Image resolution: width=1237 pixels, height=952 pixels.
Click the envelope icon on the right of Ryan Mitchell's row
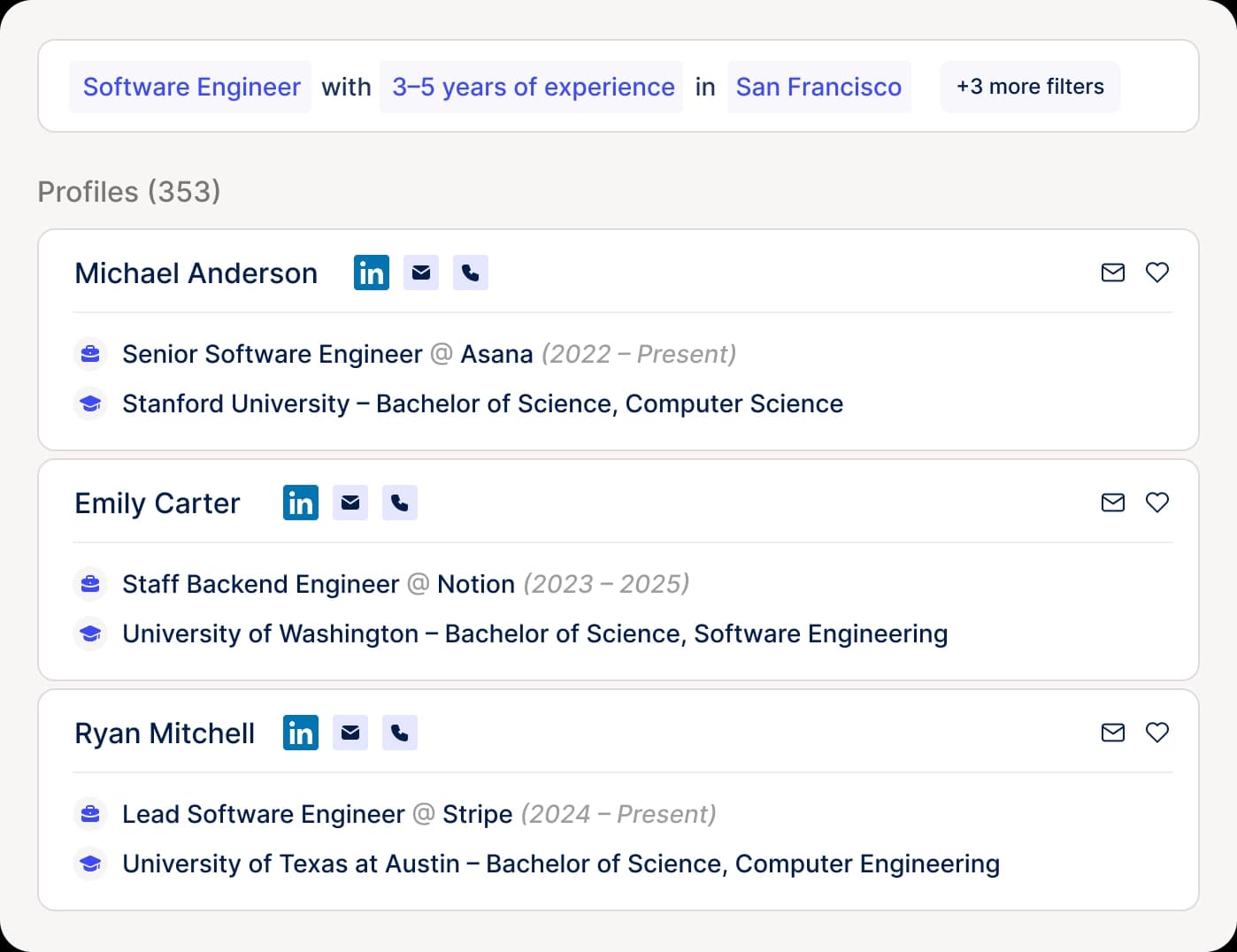click(1112, 733)
